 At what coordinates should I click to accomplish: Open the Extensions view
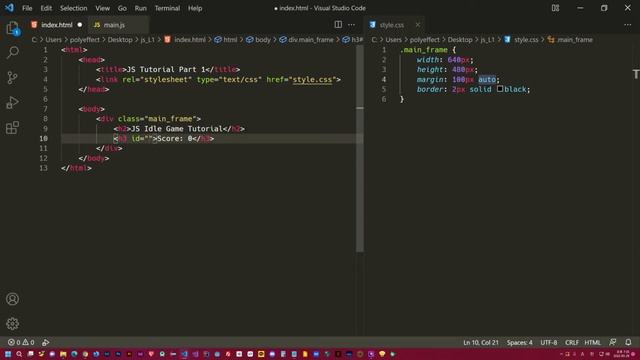[x=13, y=127]
